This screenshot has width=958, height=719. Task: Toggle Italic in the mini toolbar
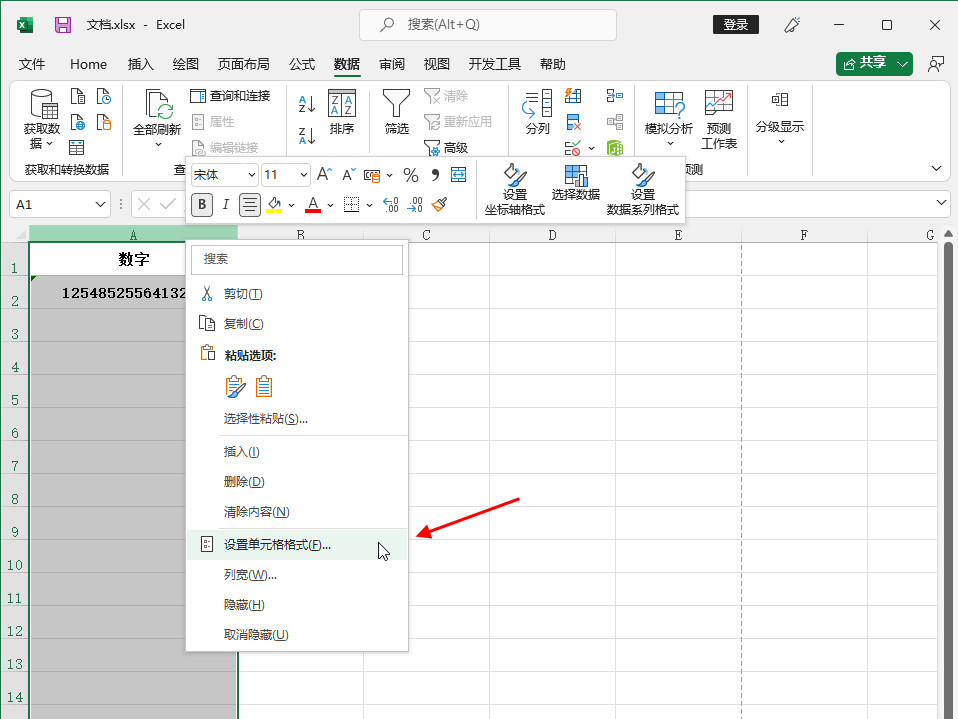click(225, 205)
